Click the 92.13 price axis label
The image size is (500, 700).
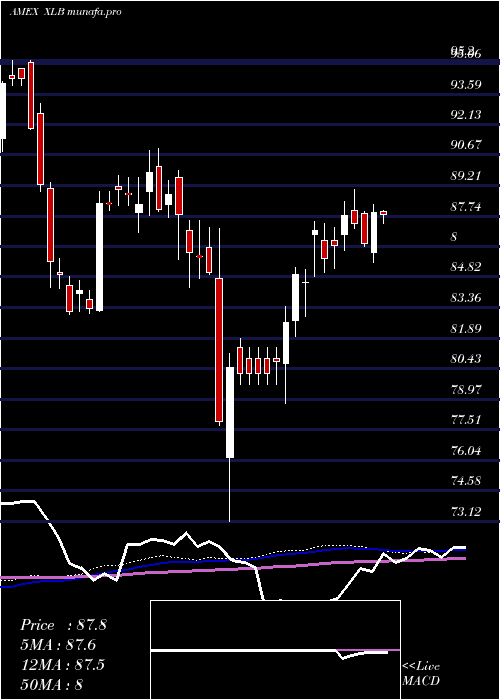[x=466, y=115]
